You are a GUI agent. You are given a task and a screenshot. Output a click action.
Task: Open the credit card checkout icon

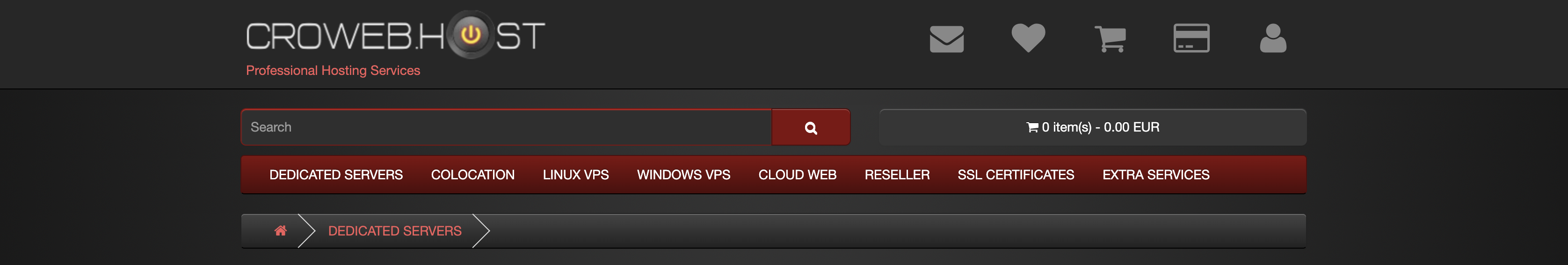[x=1191, y=38]
